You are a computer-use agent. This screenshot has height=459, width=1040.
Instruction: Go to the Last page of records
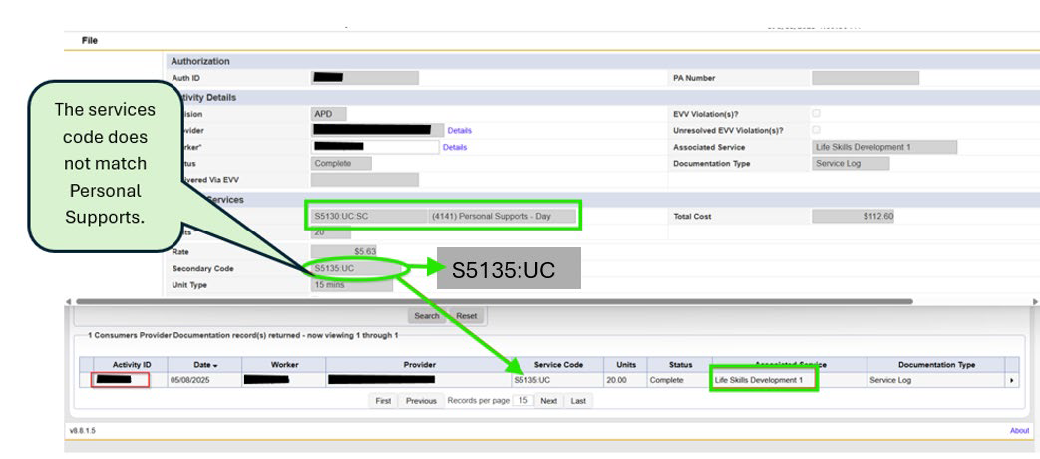tap(578, 401)
